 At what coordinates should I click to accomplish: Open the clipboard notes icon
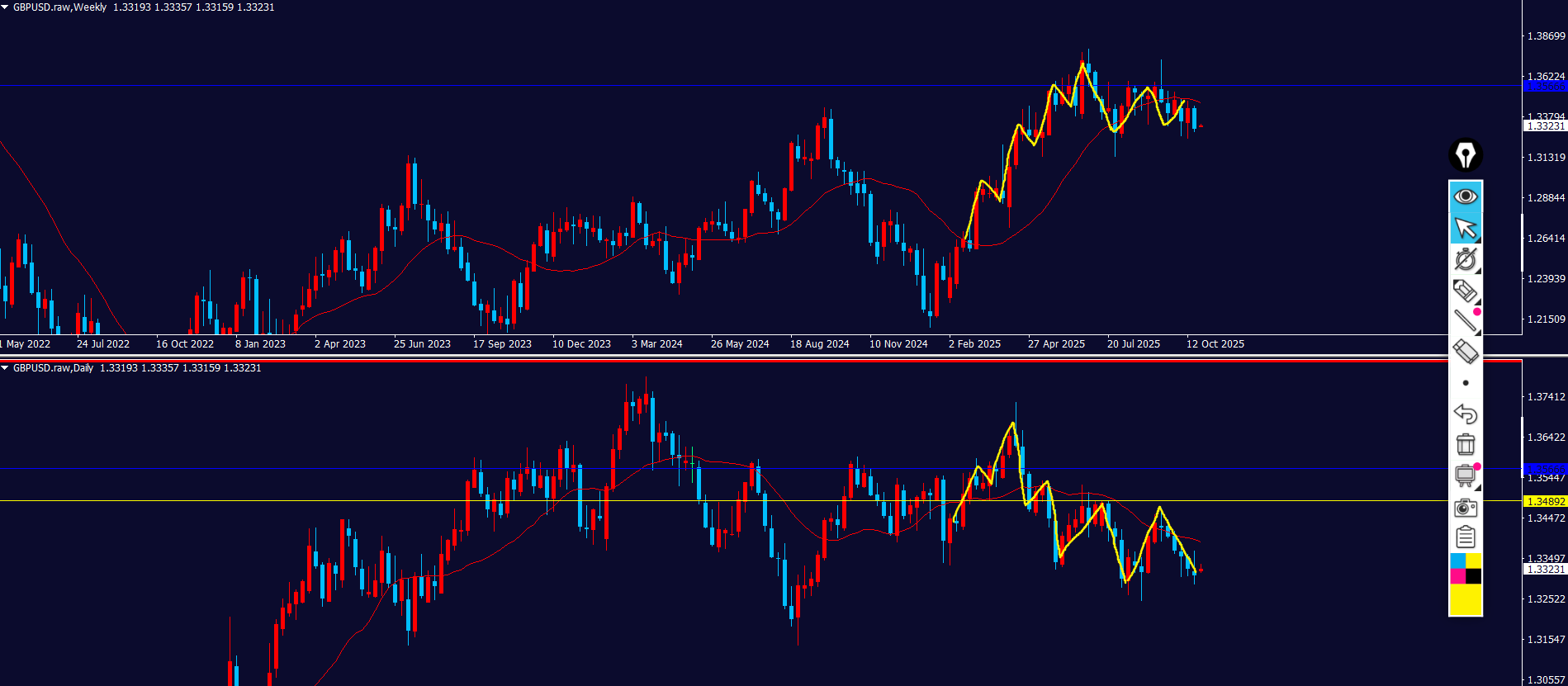pyautogui.click(x=1466, y=537)
